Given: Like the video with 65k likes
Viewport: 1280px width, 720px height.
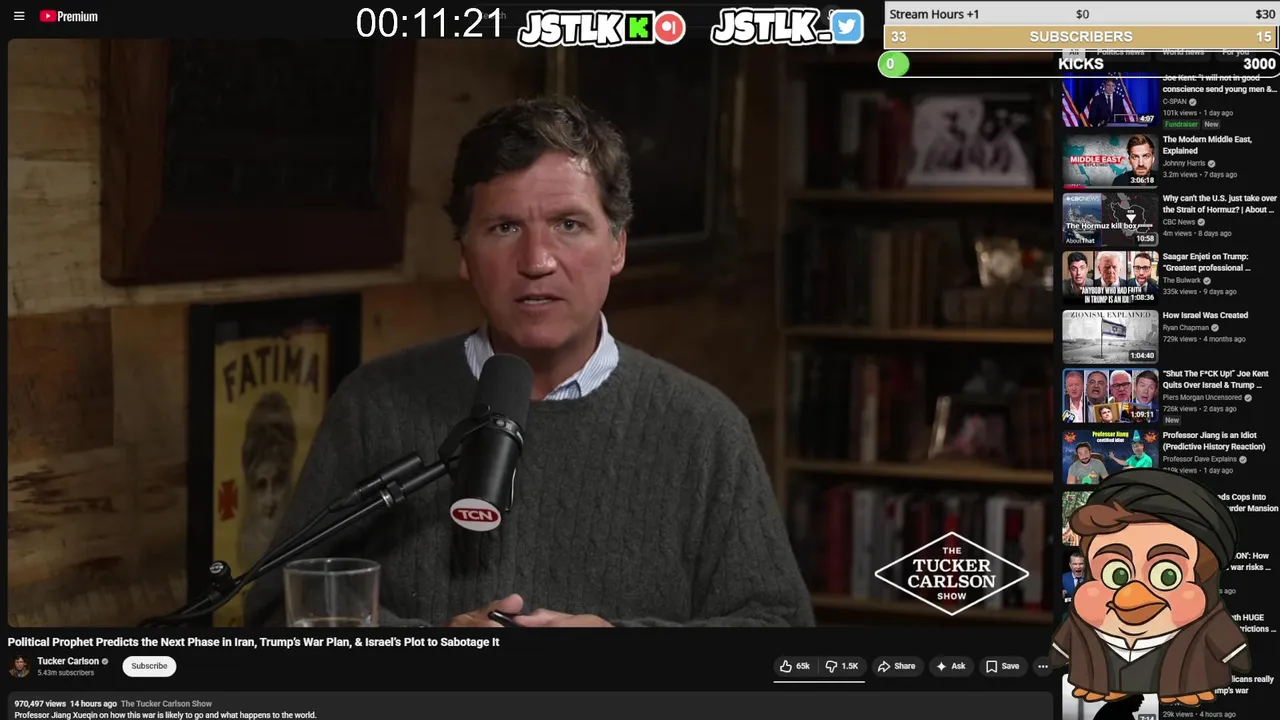Looking at the screenshot, I should coord(795,666).
